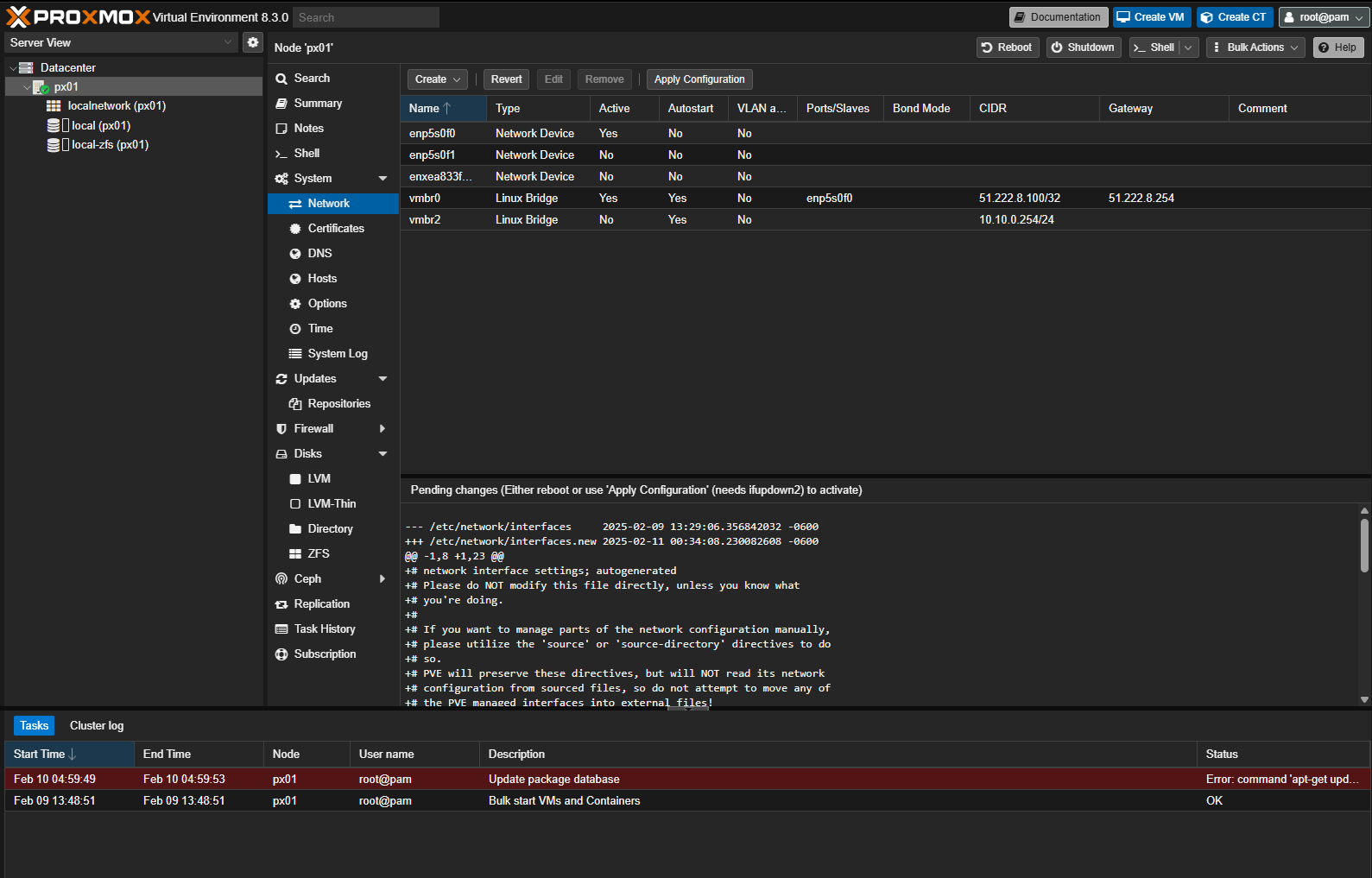1372x878 pixels.
Task: Click the Options gear icon
Action: point(295,303)
